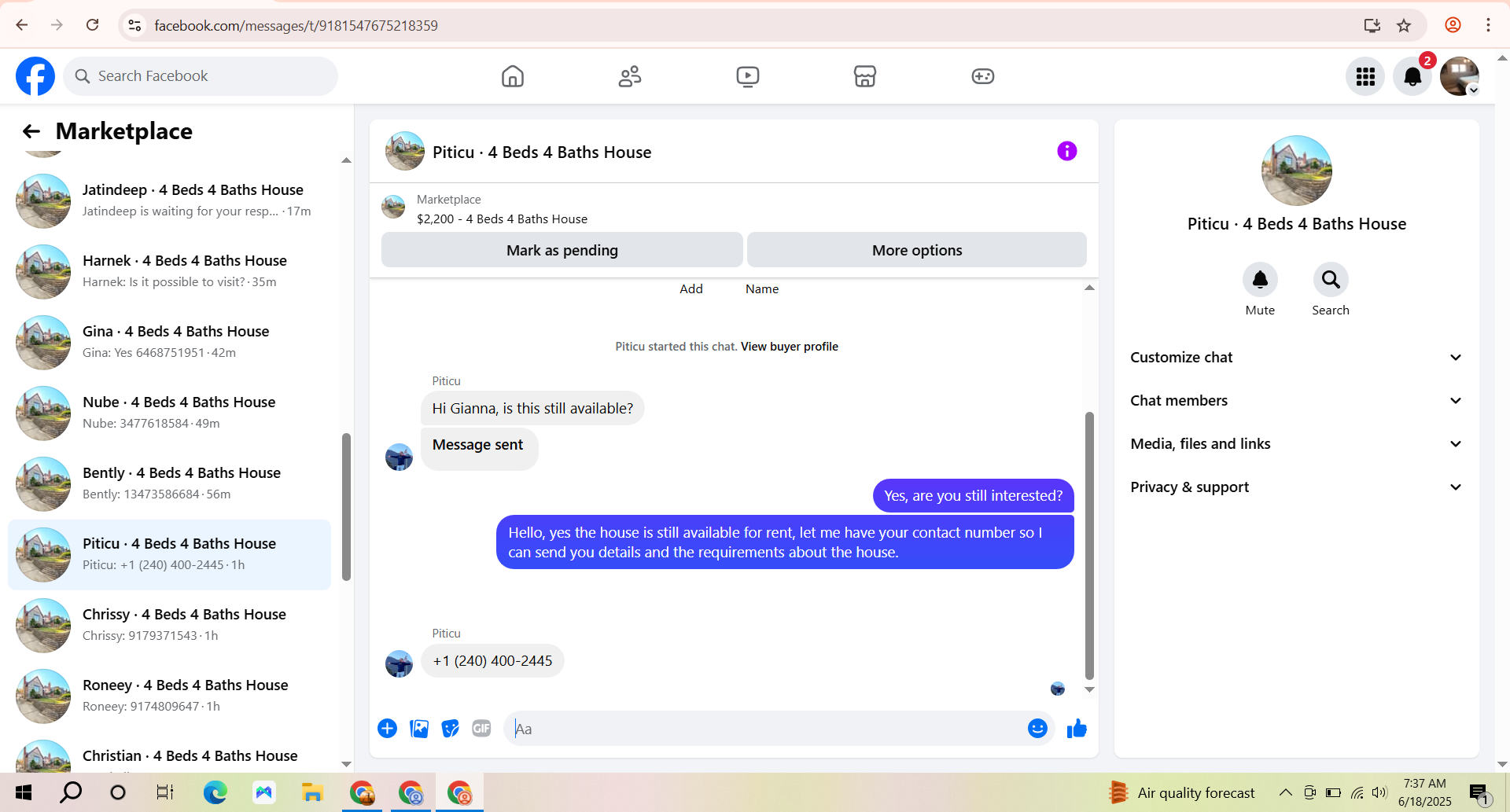The height and width of the screenshot is (812, 1510).
Task: Expand Media, files and links section
Action: 1297,444
